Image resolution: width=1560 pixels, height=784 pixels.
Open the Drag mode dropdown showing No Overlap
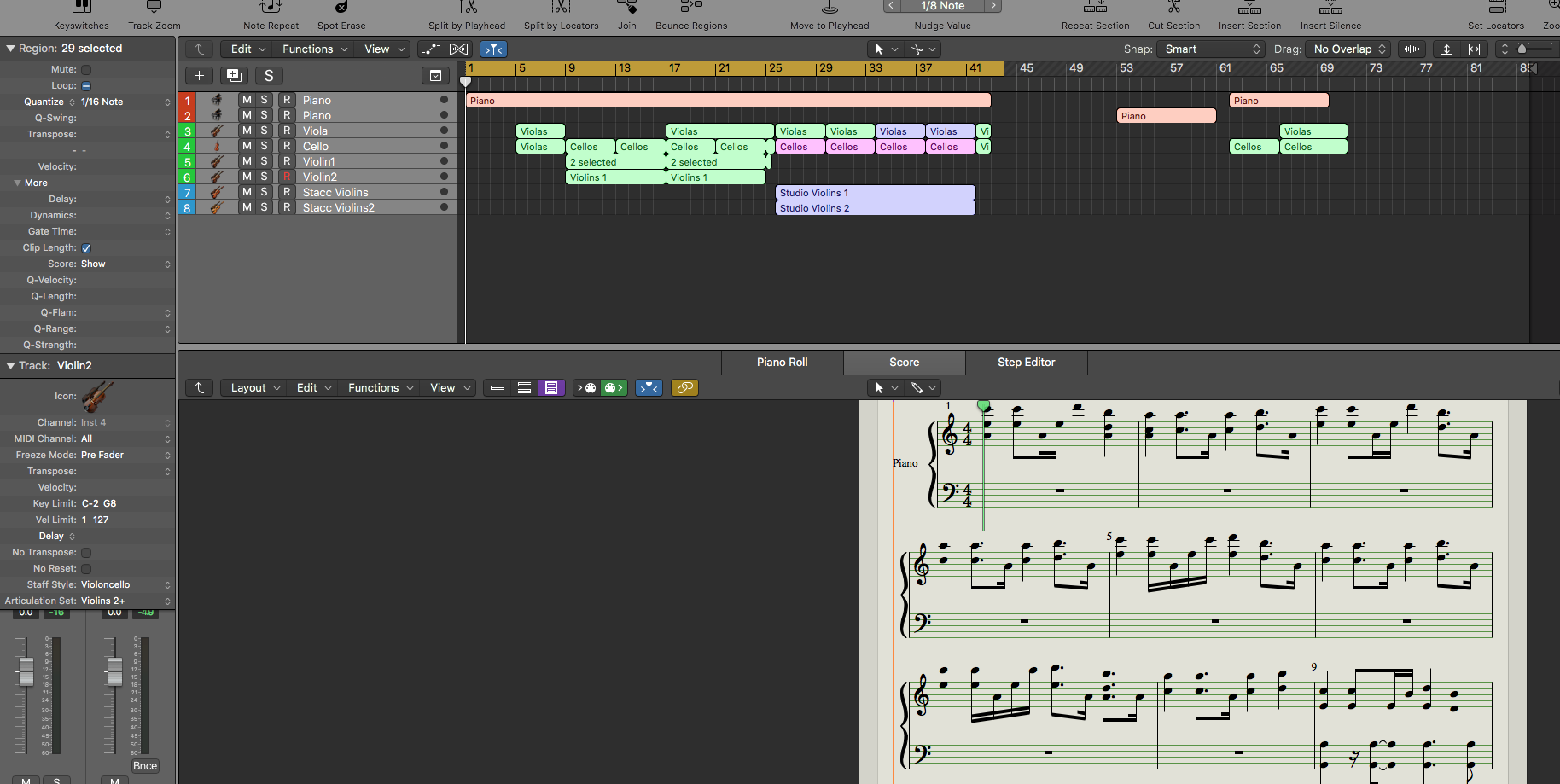coord(1348,49)
